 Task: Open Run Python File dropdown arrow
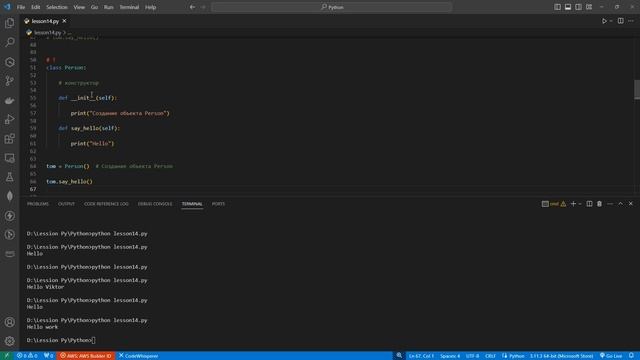tap(611, 21)
